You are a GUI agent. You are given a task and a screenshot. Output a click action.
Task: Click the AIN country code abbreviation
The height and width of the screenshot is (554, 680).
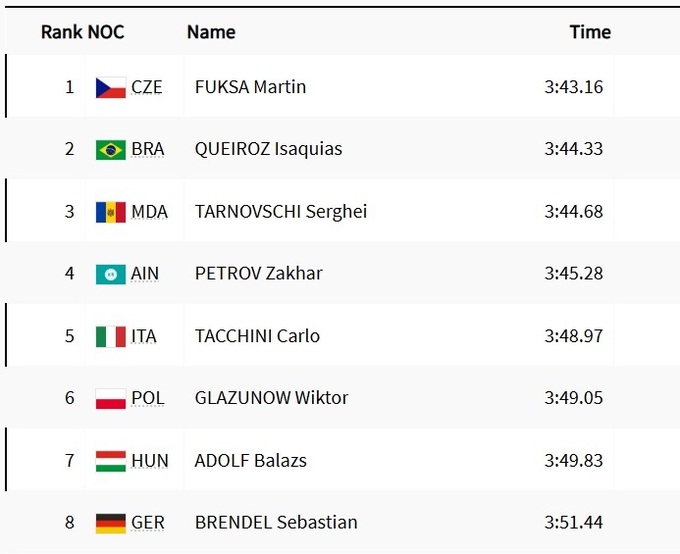coord(145,274)
